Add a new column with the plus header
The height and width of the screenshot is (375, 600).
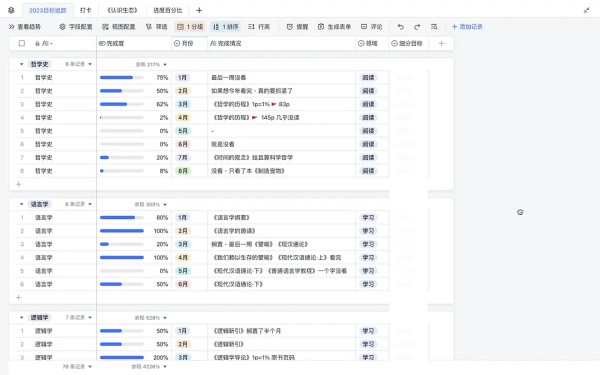(x=442, y=43)
